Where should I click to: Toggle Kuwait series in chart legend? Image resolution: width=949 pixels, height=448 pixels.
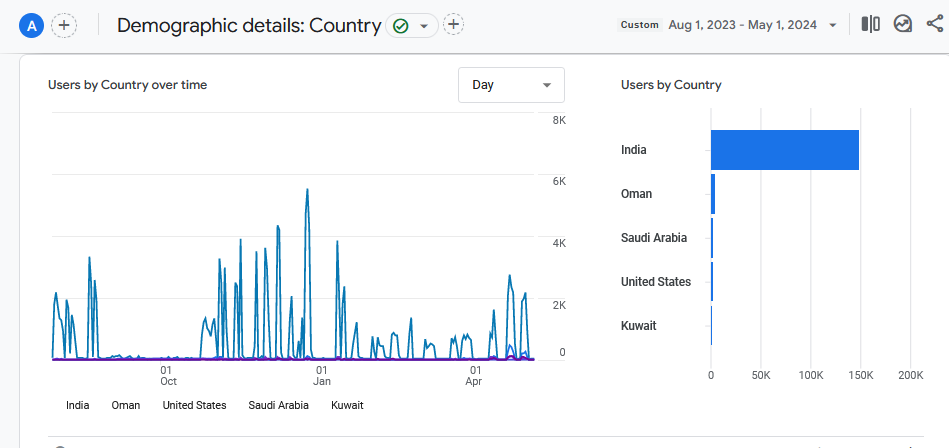[x=347, y=405]
